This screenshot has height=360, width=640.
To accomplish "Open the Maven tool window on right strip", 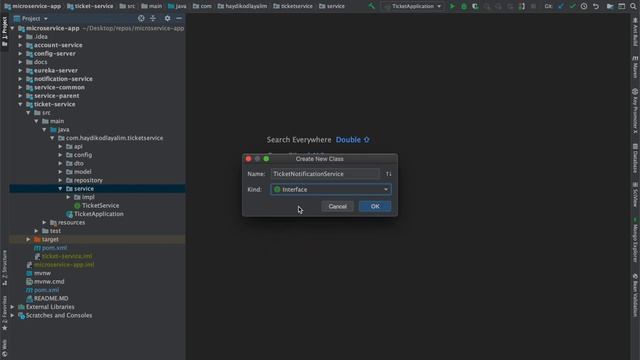I will click(635, 67).
